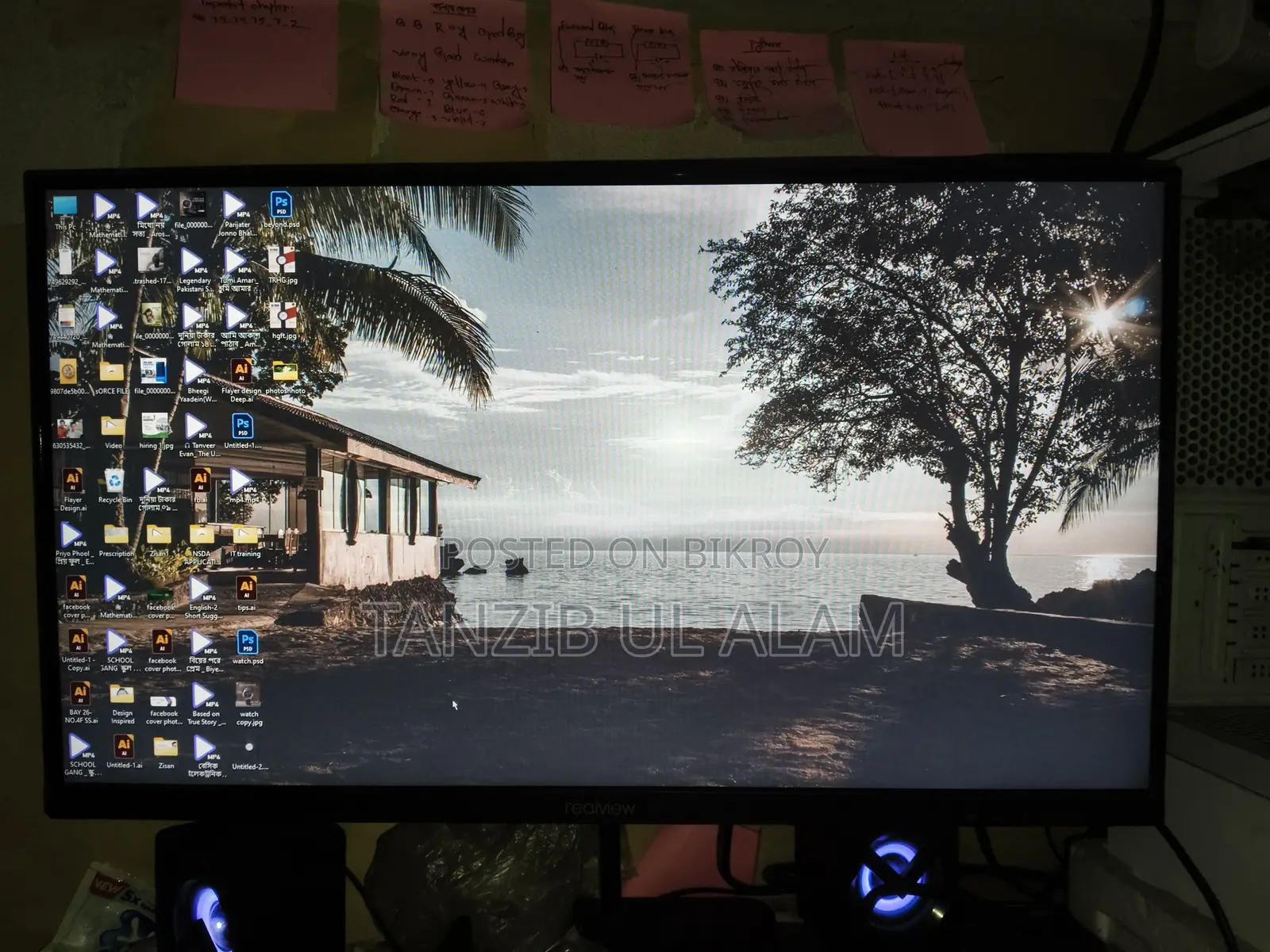The image size is (1270, 952).
Task: Click the Video folder icon
Action: point(114,432)
